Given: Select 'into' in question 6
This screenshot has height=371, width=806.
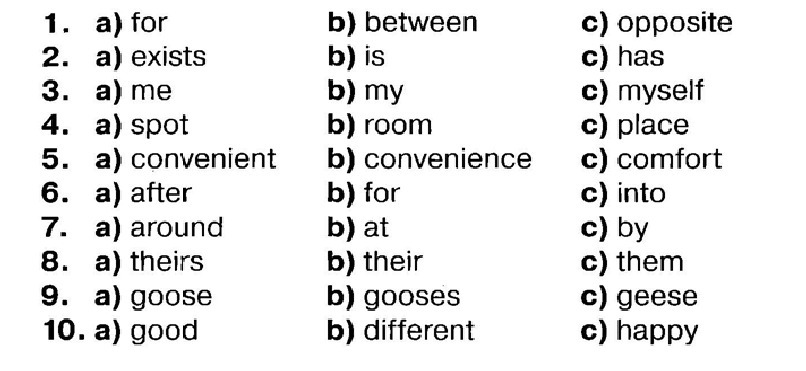Looking at the screenshot, I should coord(642,193).
